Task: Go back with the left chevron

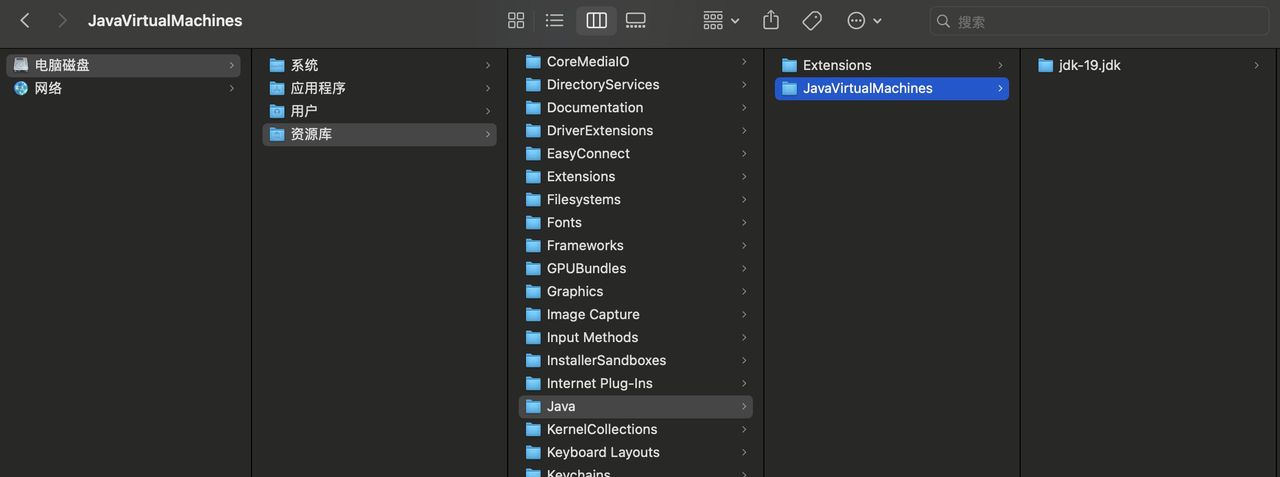Action: [25, 21]
